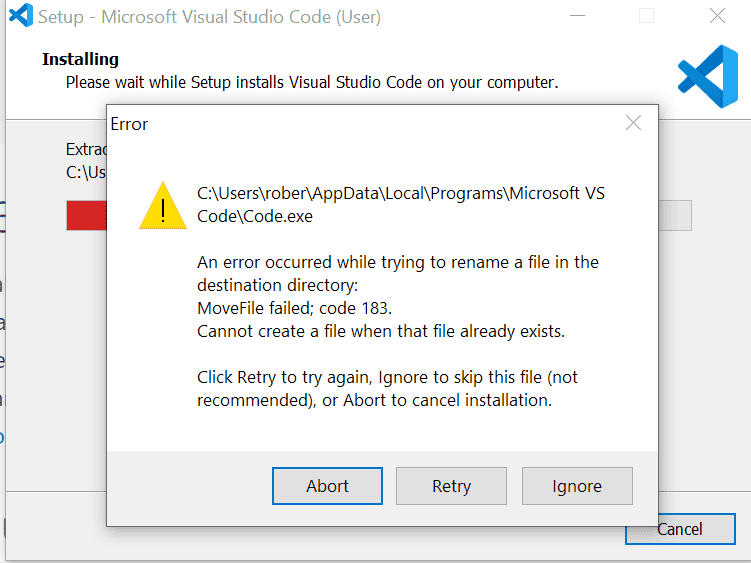Close the Error dialog with its X
The image size is (751, 563).
pyautogui.click(x=633, y=123)
